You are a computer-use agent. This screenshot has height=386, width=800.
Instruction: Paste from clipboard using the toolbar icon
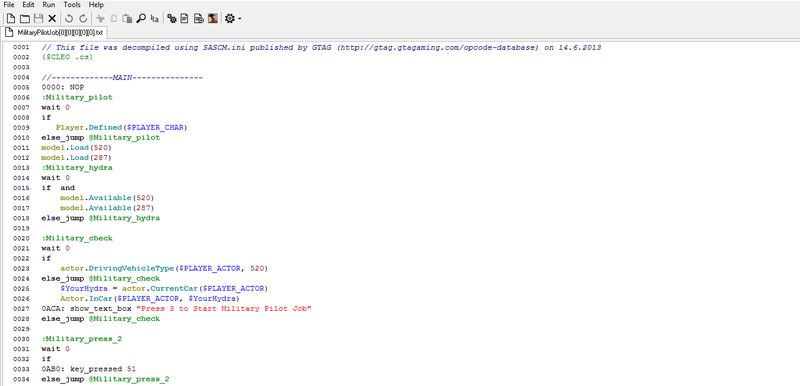[x=128, y=18]
